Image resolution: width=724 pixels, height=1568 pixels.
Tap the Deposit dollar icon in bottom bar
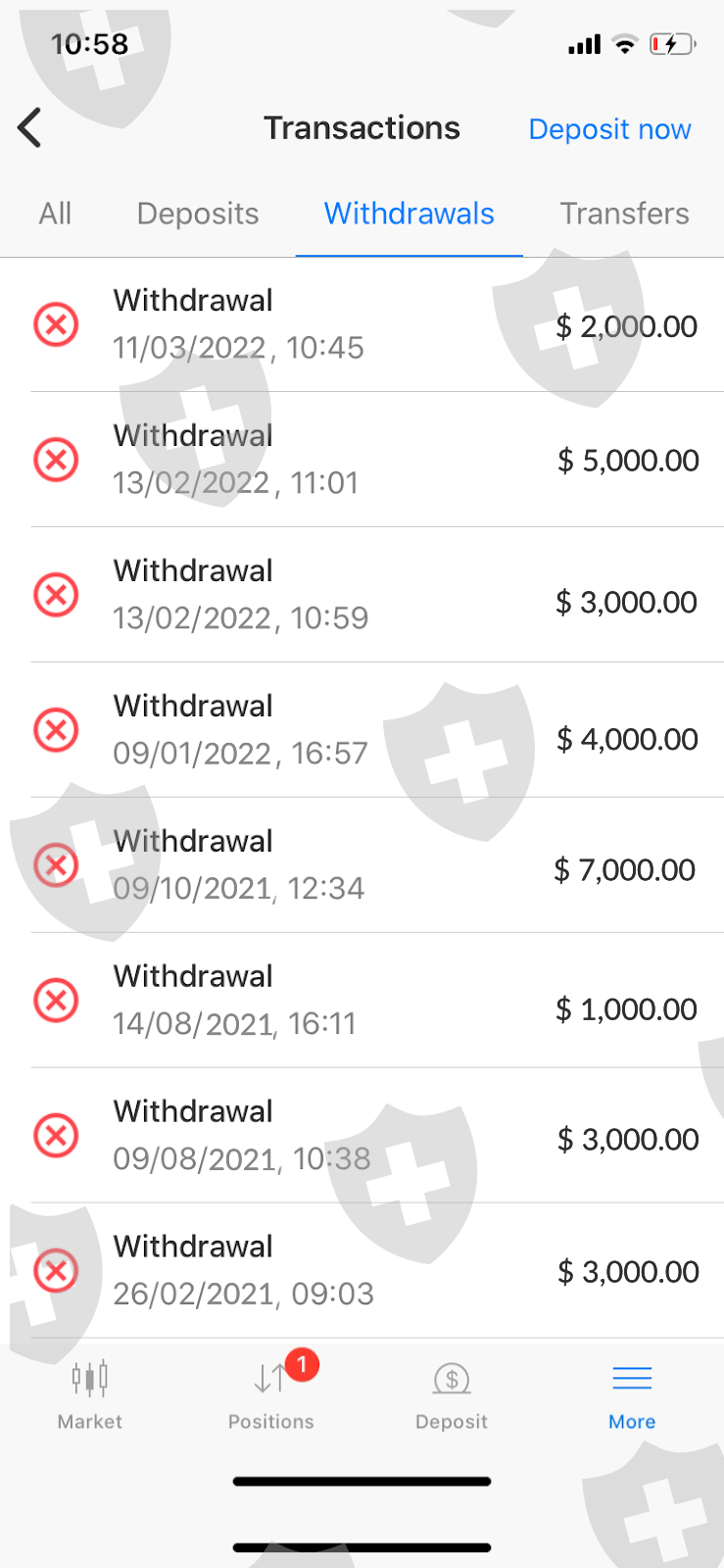[x=452, y=1379]
